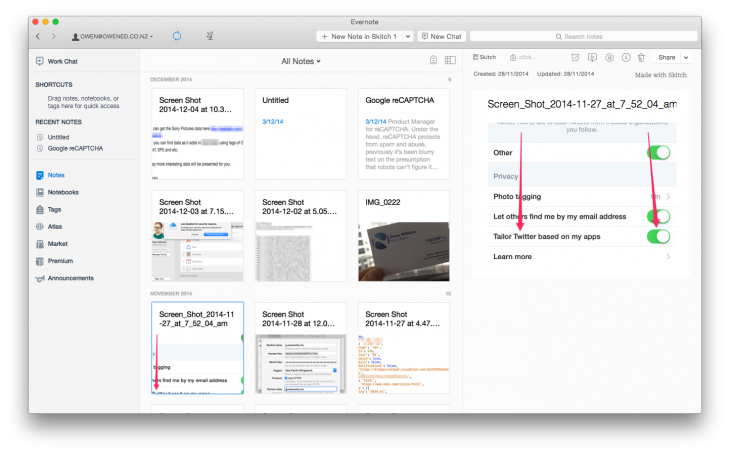This screenshot has height=454, width=730.
Task: Click New Note in Skitch 1
Action: click(359, 36)
